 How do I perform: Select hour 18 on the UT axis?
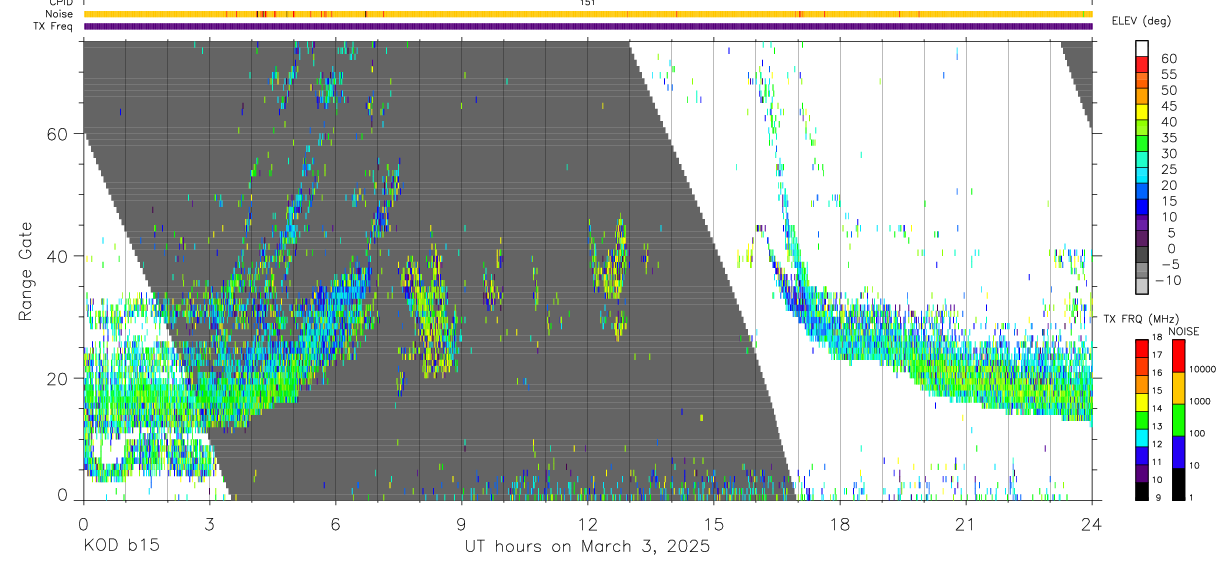840,522
